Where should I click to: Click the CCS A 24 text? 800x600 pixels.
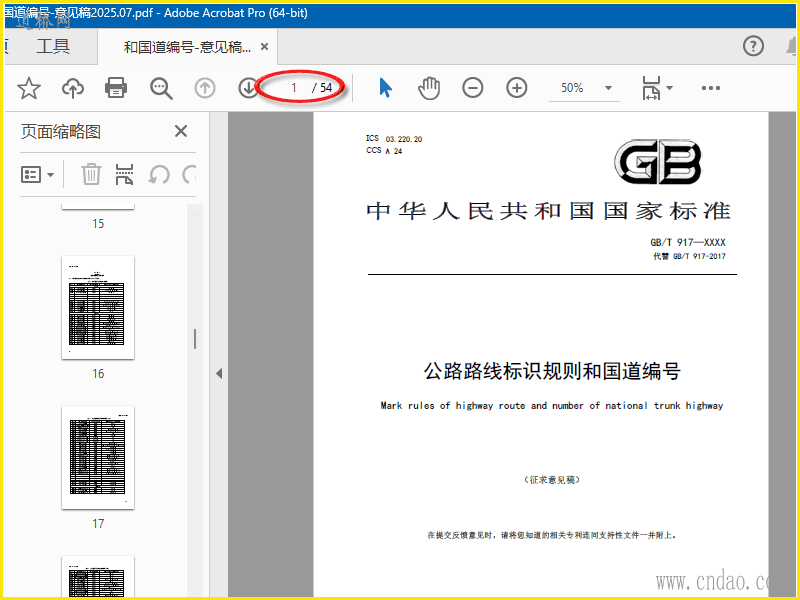coord(384,151)
